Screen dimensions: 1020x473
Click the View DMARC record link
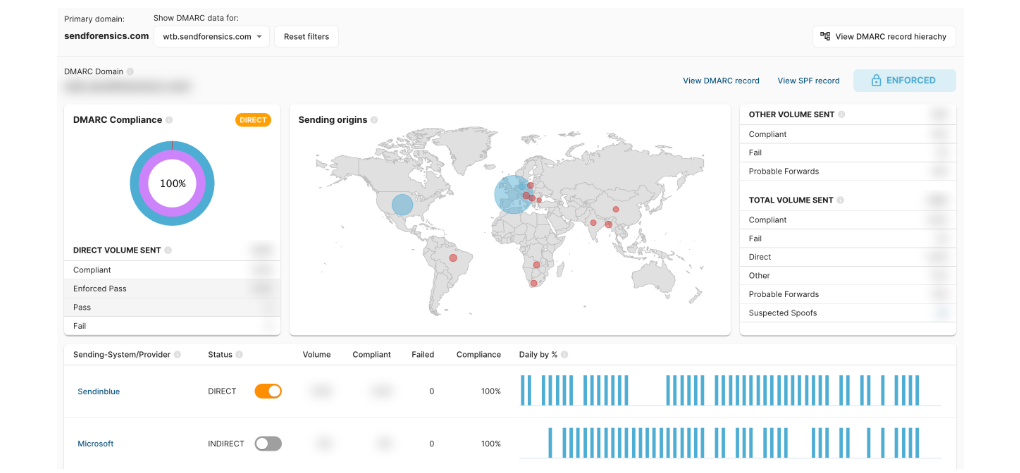(721, 81)
